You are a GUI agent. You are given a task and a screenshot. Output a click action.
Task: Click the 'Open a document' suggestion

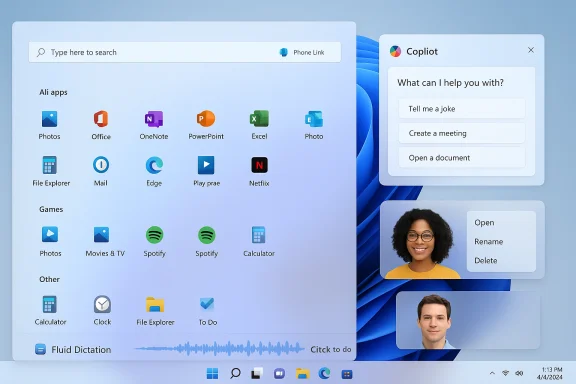tap(462, 158)
